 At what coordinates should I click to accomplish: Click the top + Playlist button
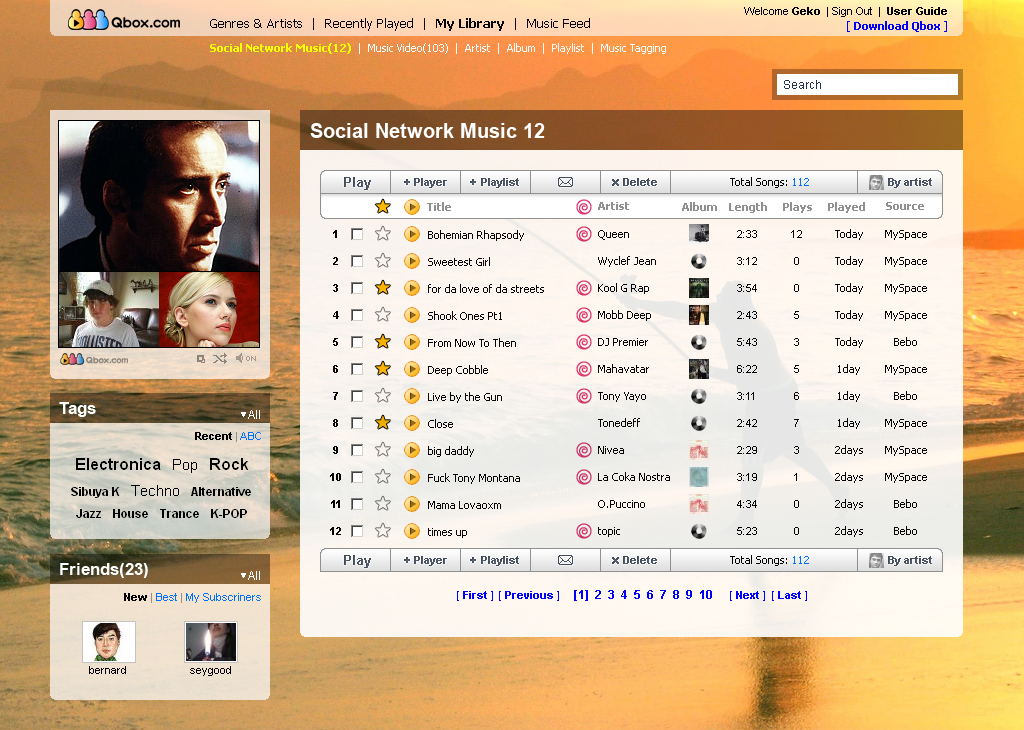click(495, 182)
